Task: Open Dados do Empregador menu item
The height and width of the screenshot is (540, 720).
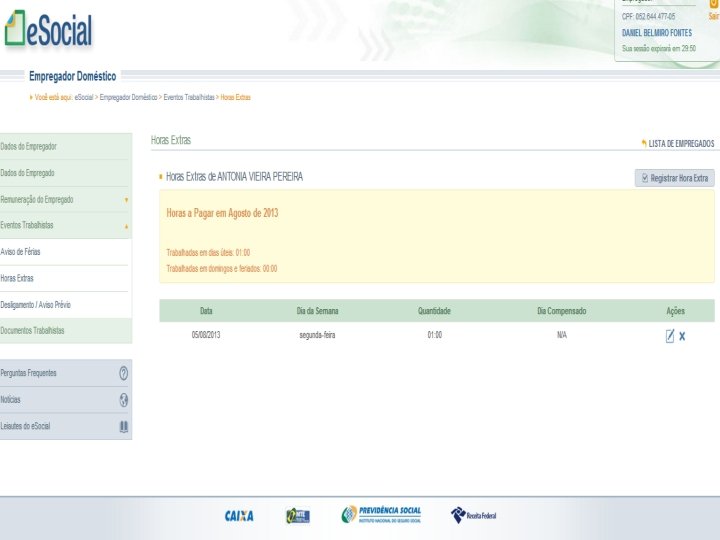Action: (x=66, y=146)
